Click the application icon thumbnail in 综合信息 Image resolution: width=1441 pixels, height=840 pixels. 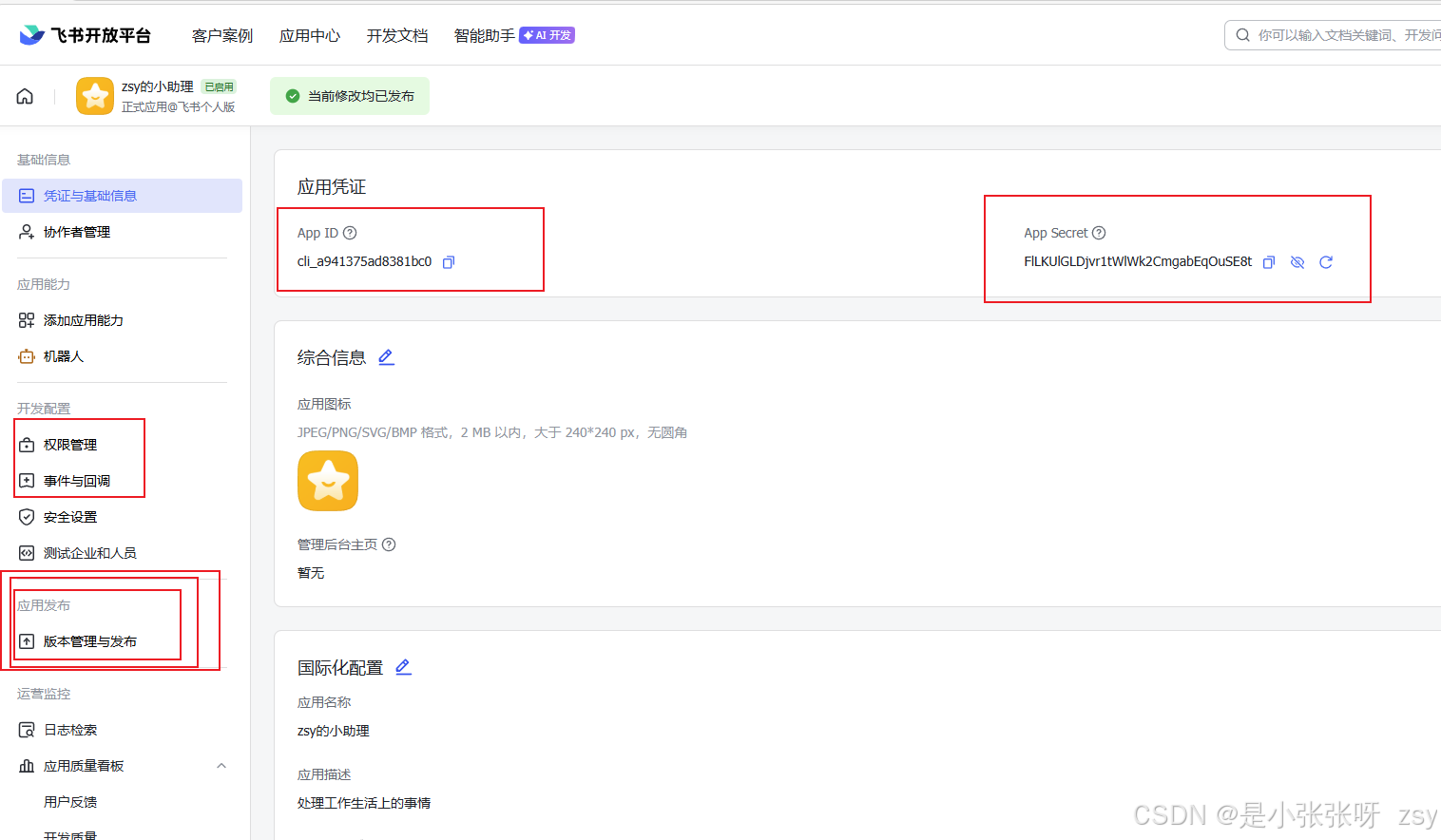[328, 481]
